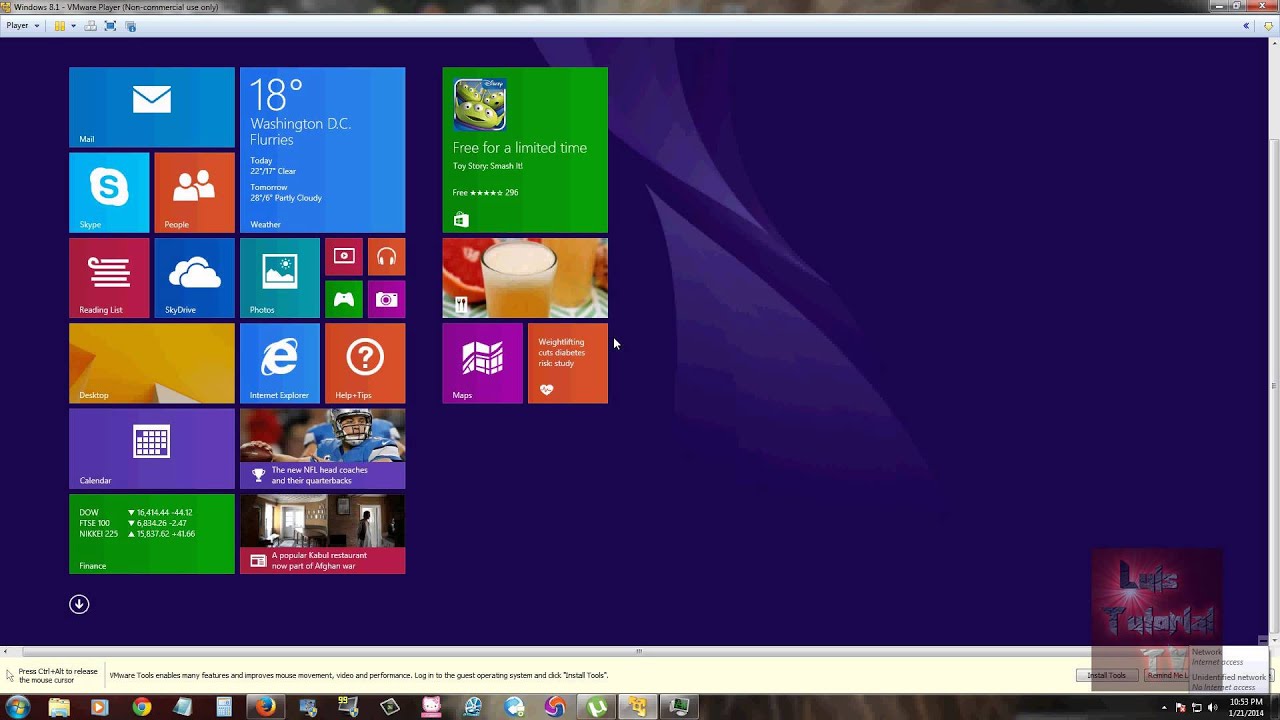Open the Finance tile showing DOW

pyautogui.click(x=152, y=534)
